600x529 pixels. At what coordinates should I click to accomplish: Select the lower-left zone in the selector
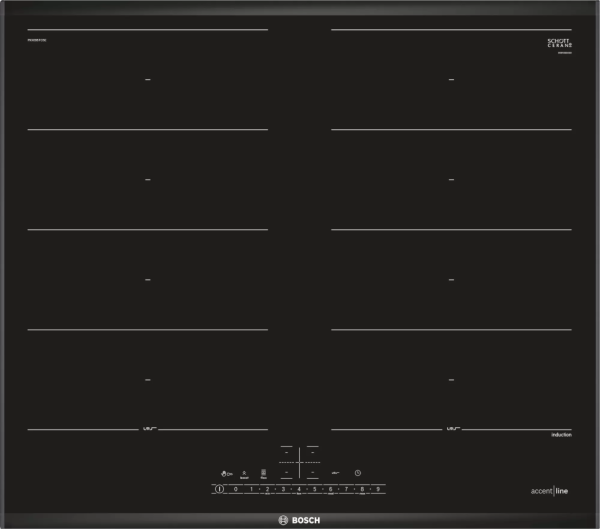(x=286, y=471)
